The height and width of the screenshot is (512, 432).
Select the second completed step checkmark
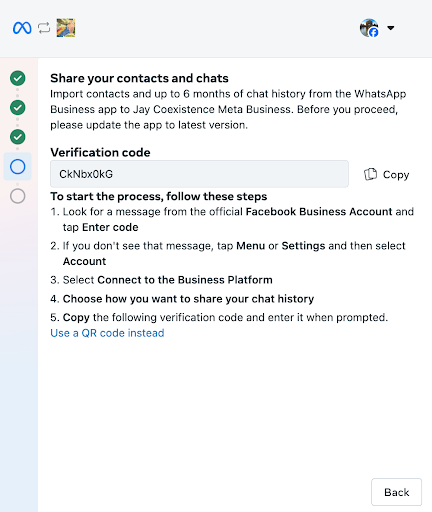(18, 108)
